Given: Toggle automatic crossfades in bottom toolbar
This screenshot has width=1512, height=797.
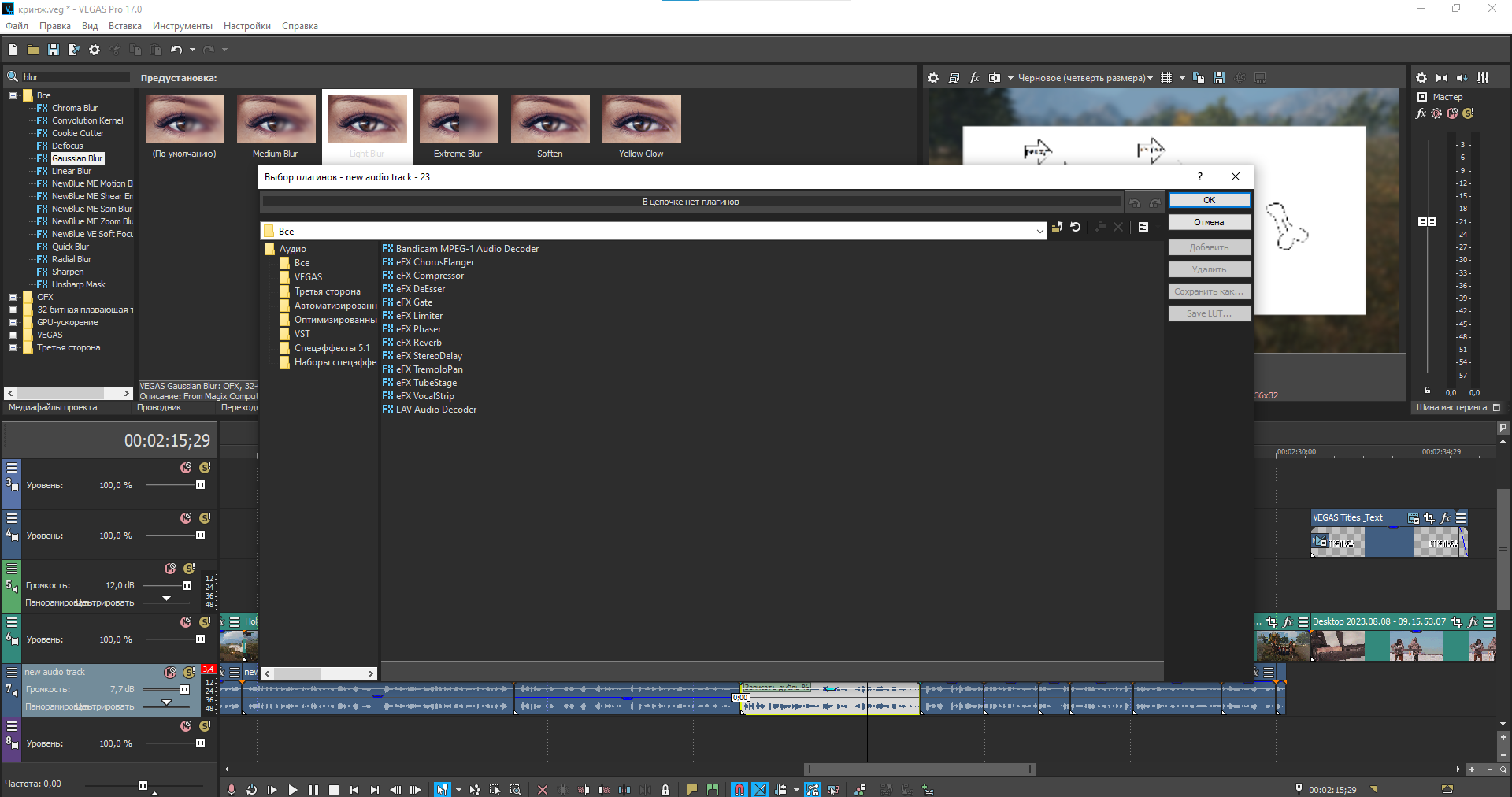Looking at the screenshot, I should click(760, 789).
